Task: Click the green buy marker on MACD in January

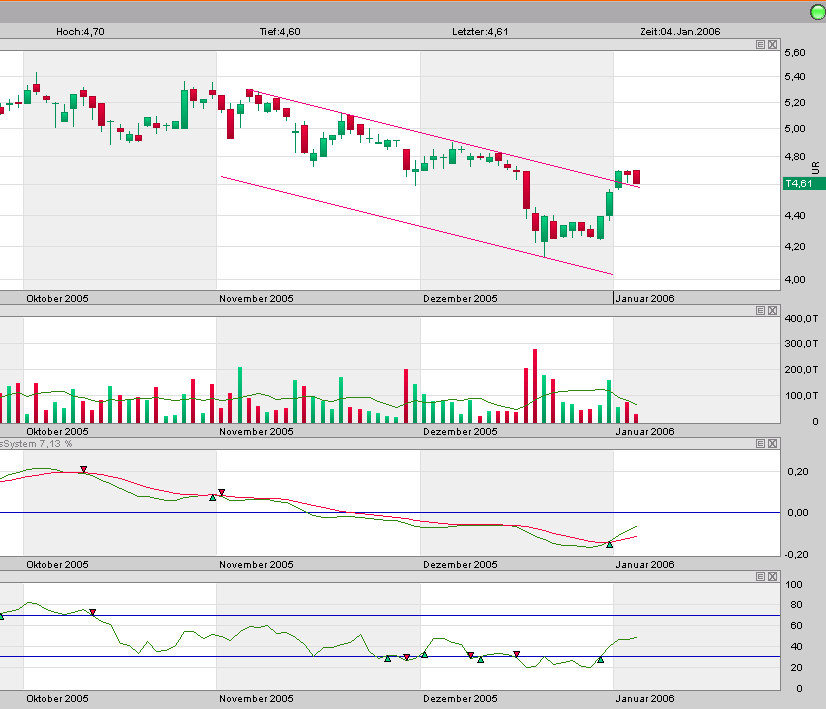Action: click(609, 545)
